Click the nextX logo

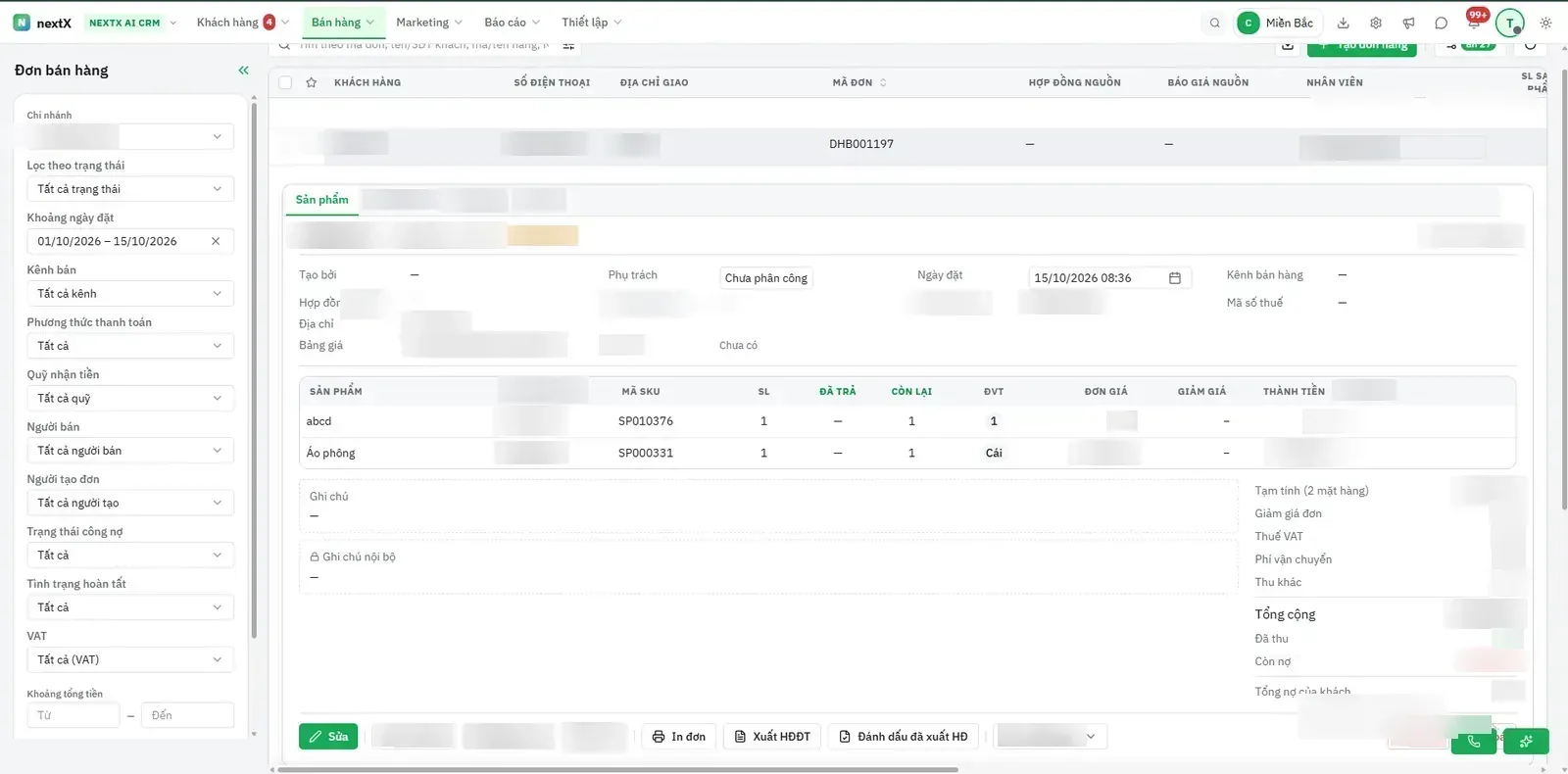[43, 23]
